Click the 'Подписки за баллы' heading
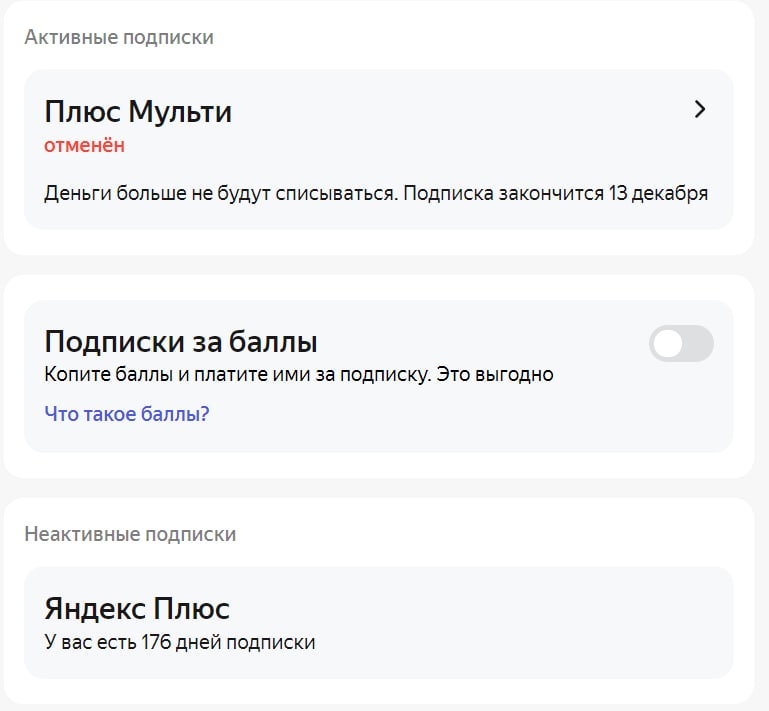The width and height of the screenshot is (769, 711). click(x=181, y=343)
